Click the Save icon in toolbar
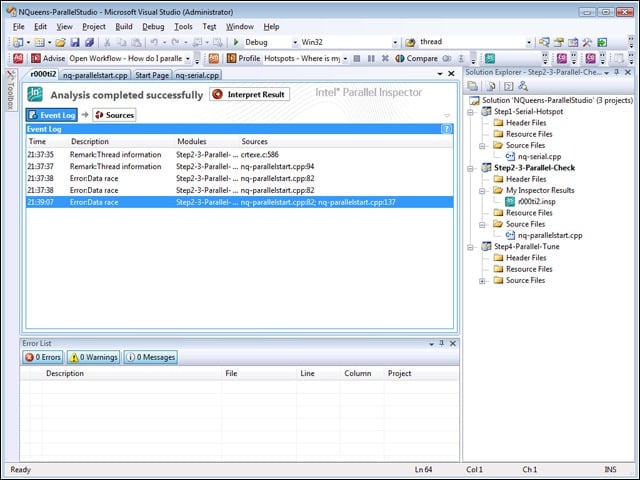Screen dimensions: 640x480 [75, 42]
